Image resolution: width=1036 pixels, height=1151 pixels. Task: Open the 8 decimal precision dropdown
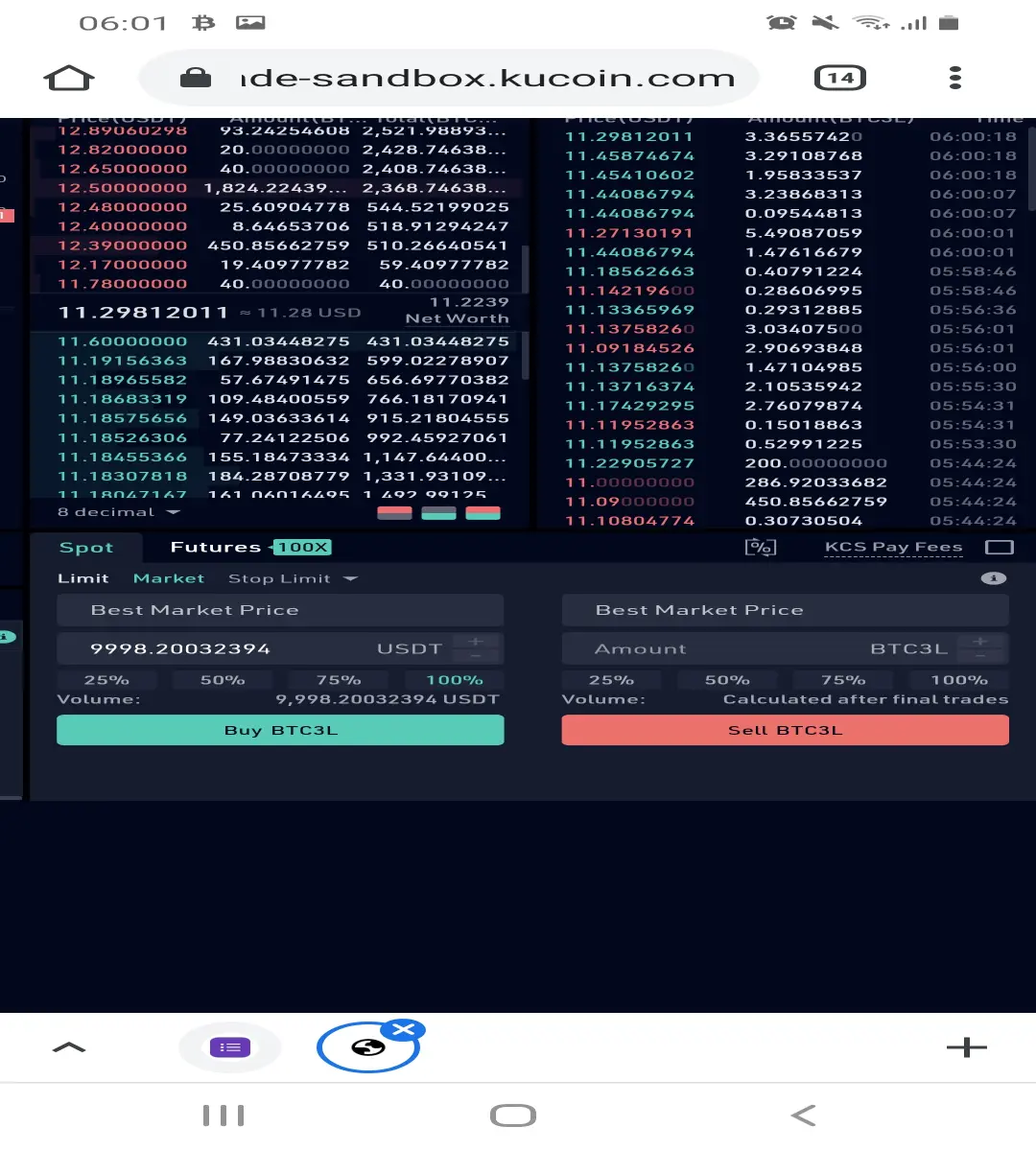pyautogui.click(x=119, y=512)
